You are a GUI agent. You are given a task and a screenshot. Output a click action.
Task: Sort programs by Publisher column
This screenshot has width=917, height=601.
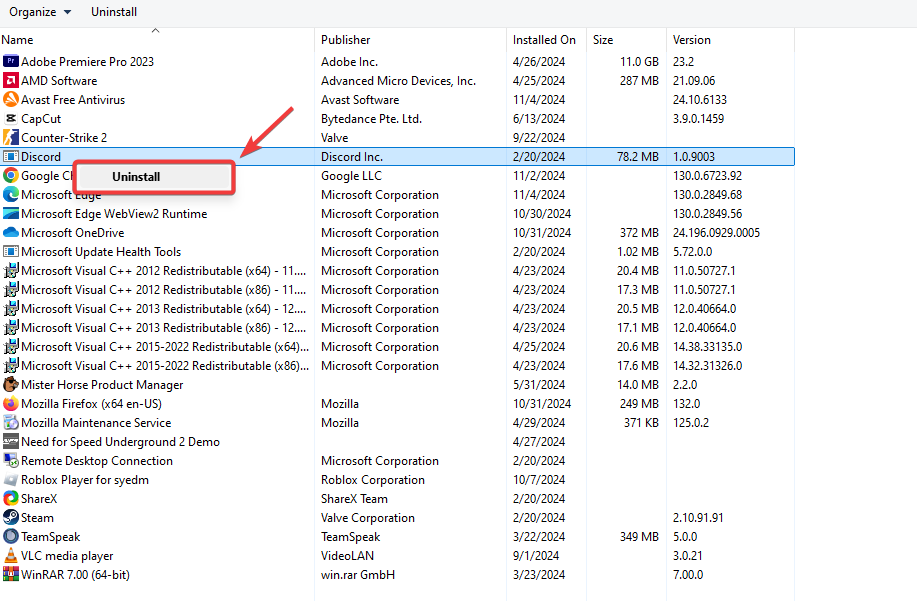[346, 40]
